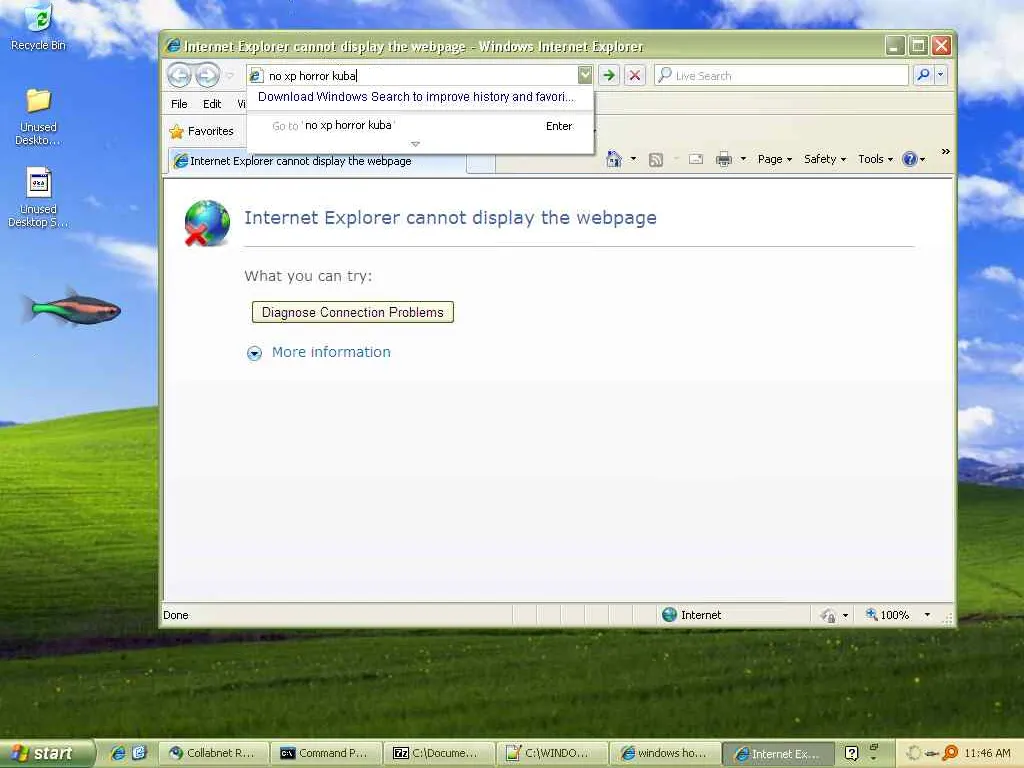Click the Internet Explorer quick launch icon
Viewport: 1024px width, 768px height.
118,753
